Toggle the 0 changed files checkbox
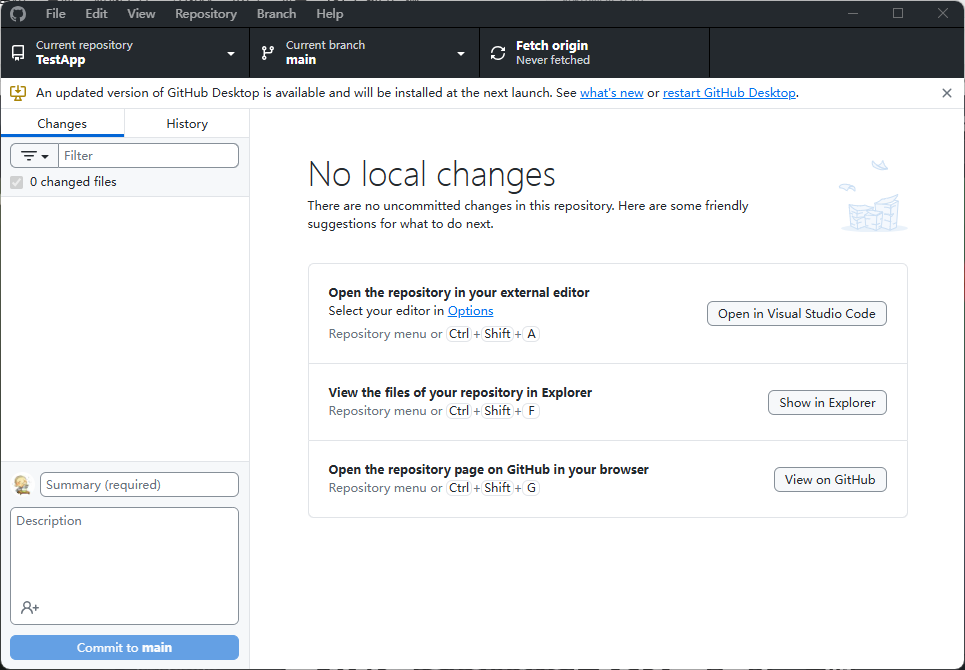Image resolution: width=965 pixels, height=670 pixels. [x=17, y=182]
